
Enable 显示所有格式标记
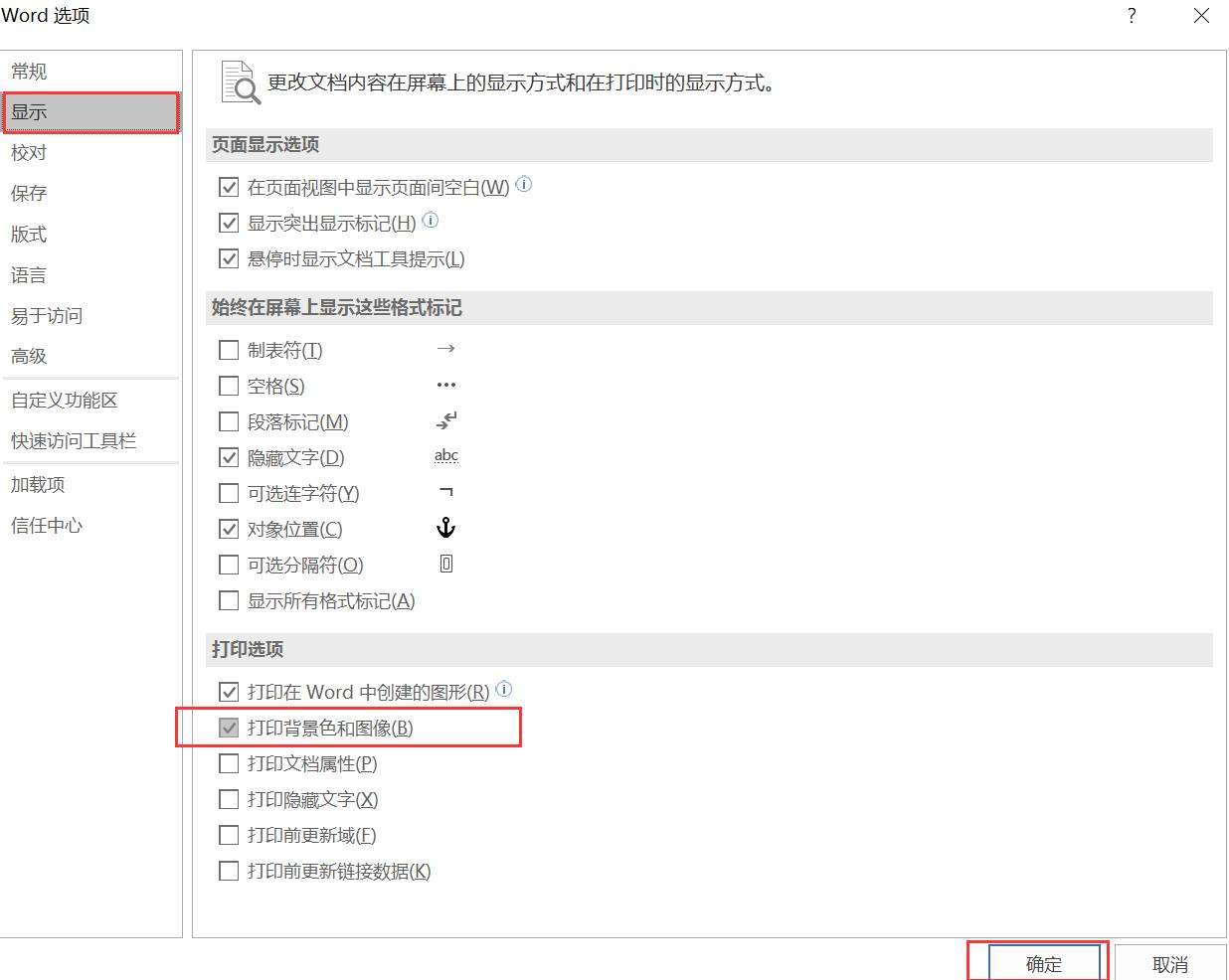tap(228, 600)
